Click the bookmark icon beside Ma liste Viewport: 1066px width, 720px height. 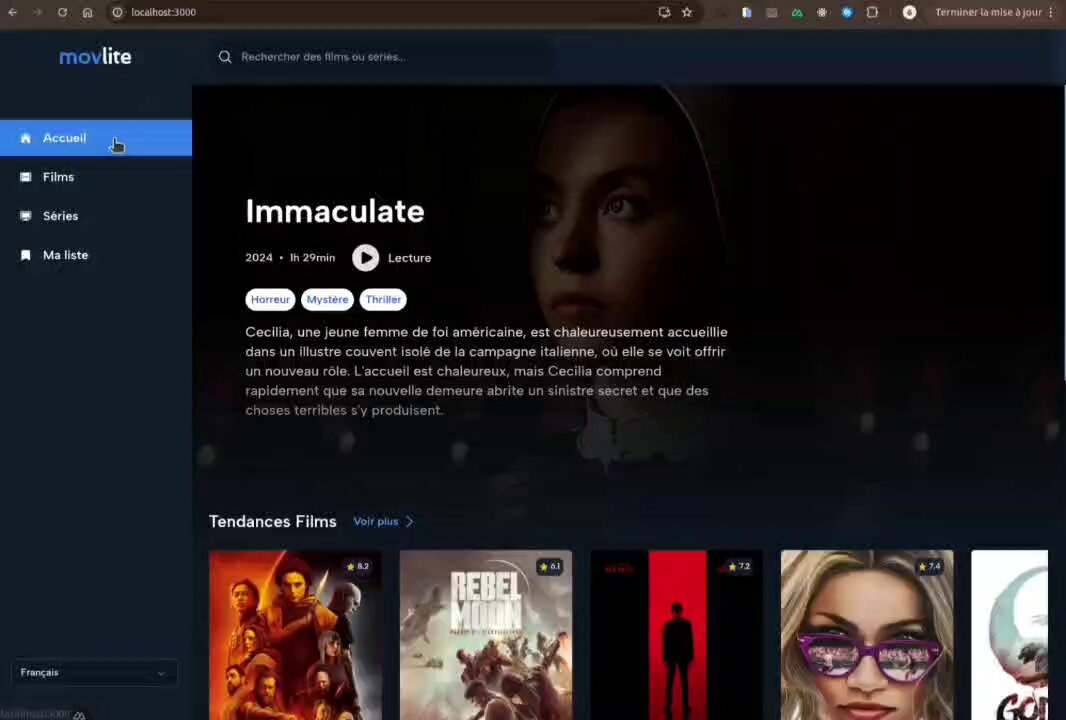pos(26,255)
